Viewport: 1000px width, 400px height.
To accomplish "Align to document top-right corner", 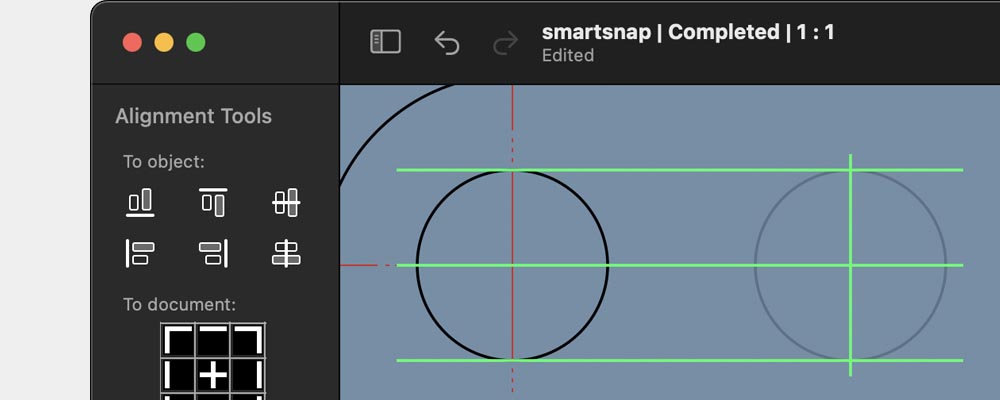I will point(248,341).
